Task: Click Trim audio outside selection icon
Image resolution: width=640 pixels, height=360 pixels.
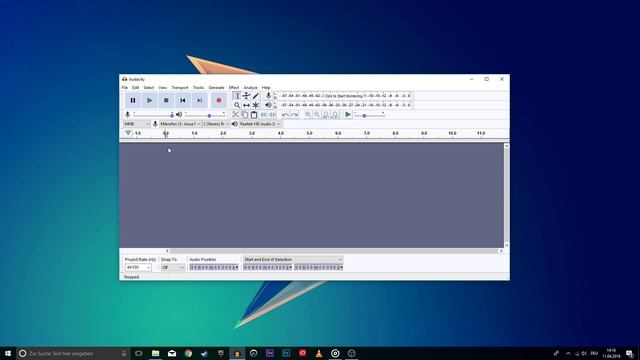Action: pyautogui.click(x=263, y=115)
